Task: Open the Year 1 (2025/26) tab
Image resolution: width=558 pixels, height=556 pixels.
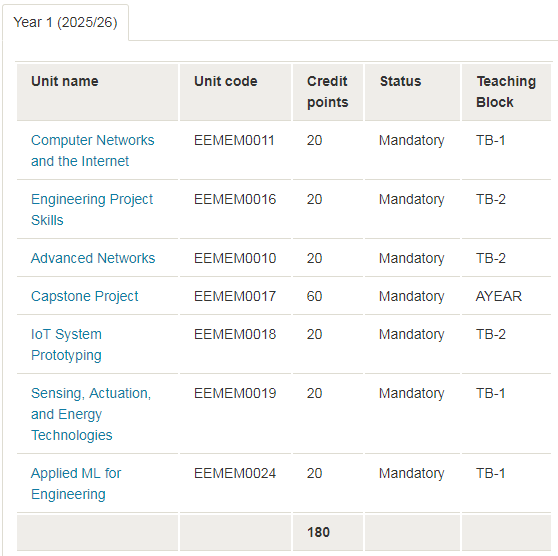Action: (x=65, y=22)
